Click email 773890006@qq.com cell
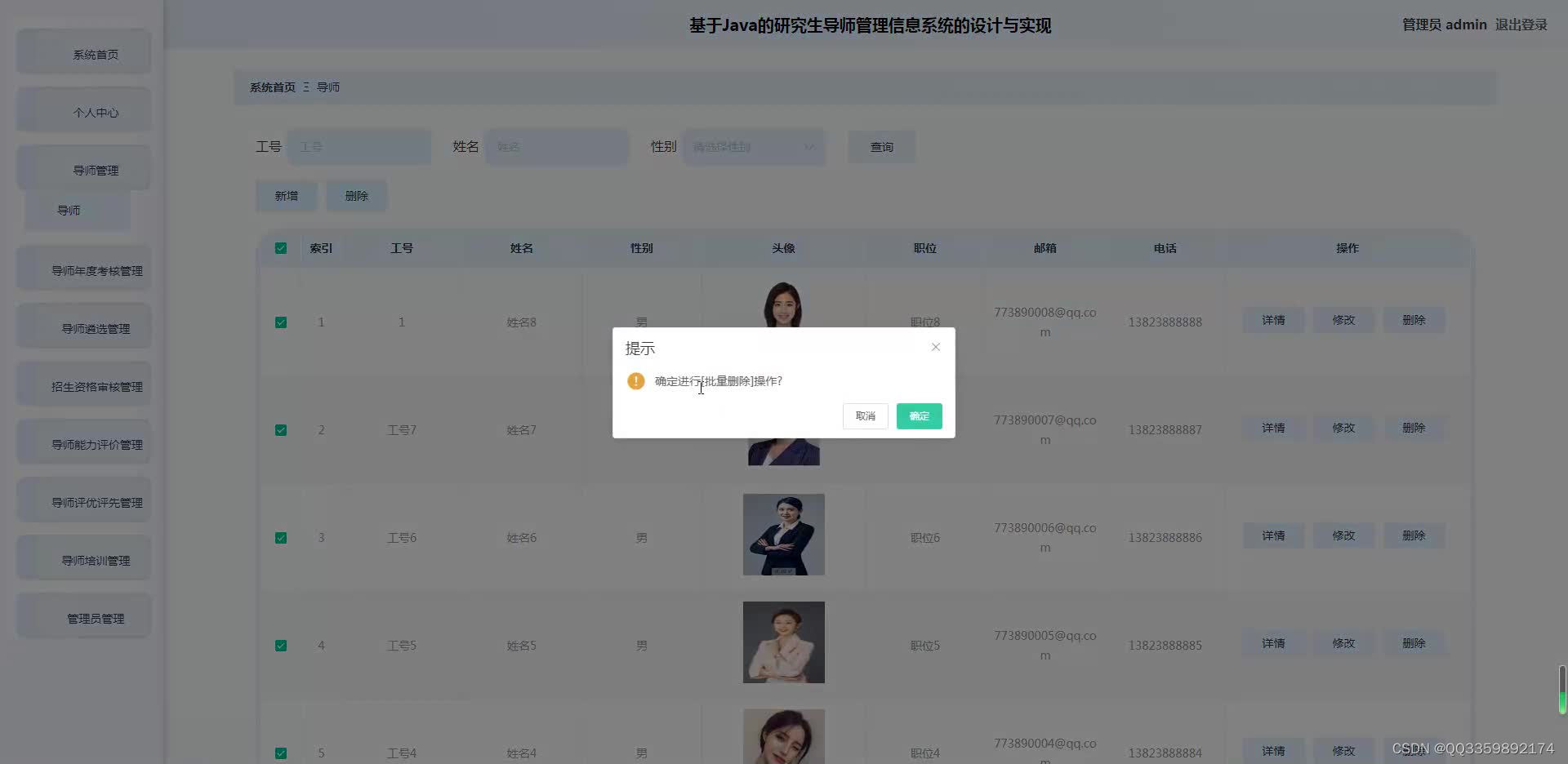 (x=1045, y=538)
